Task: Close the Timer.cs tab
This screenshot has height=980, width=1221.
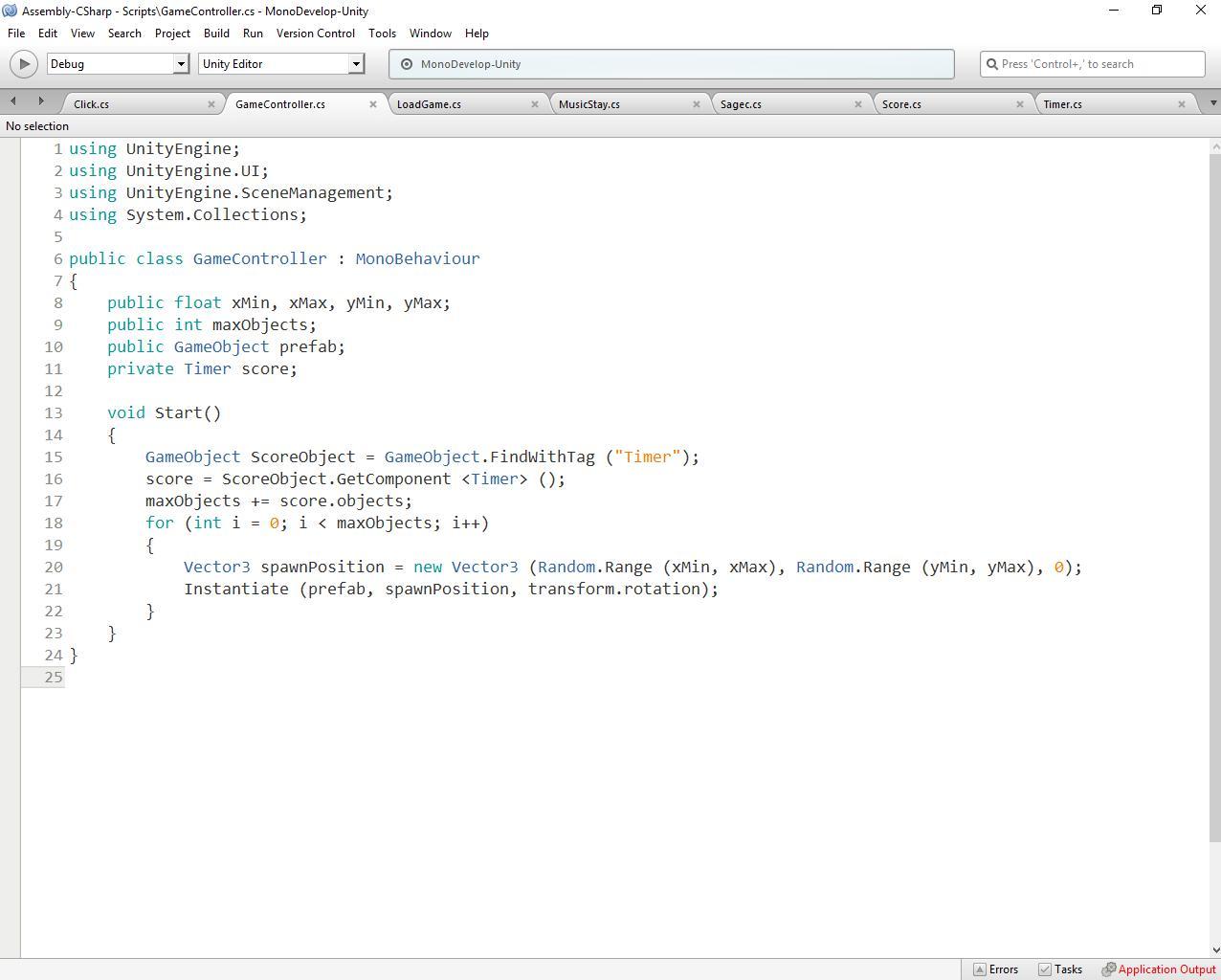Action: [1182, 104]
